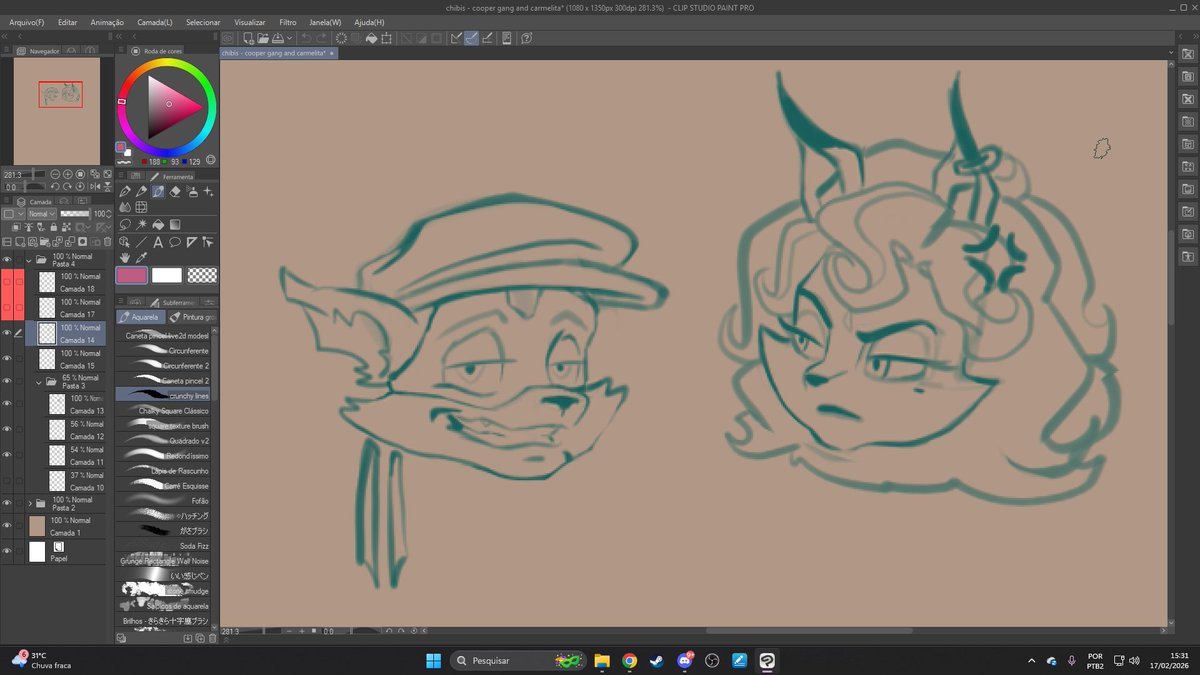Click the layer opacity slider

tap(75, 213)
